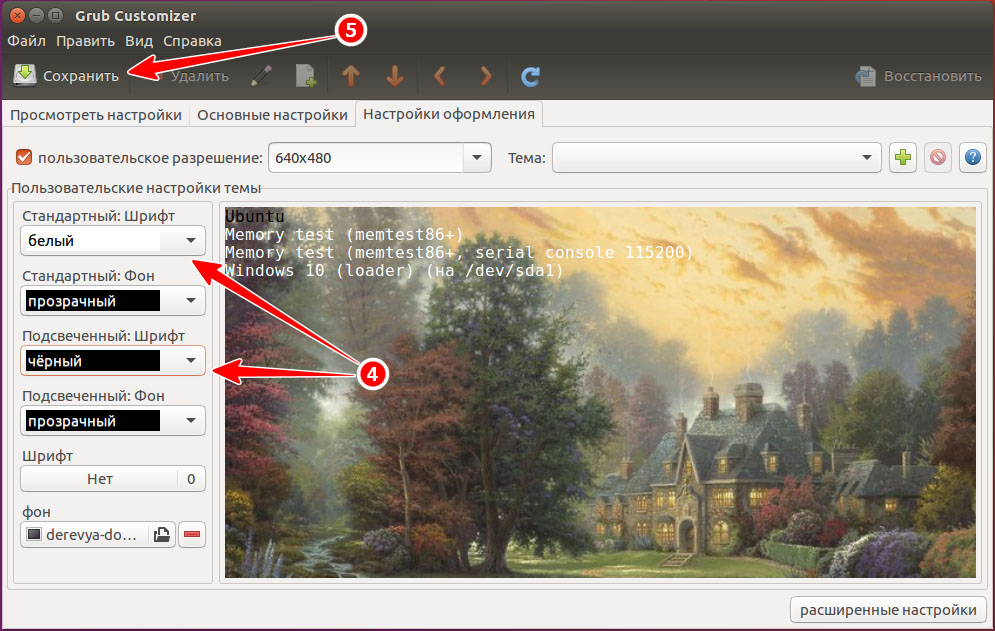Remove background image with red minus icon
Image resolution: width=995 pixels, height=631 pixels.
point(192,535)
